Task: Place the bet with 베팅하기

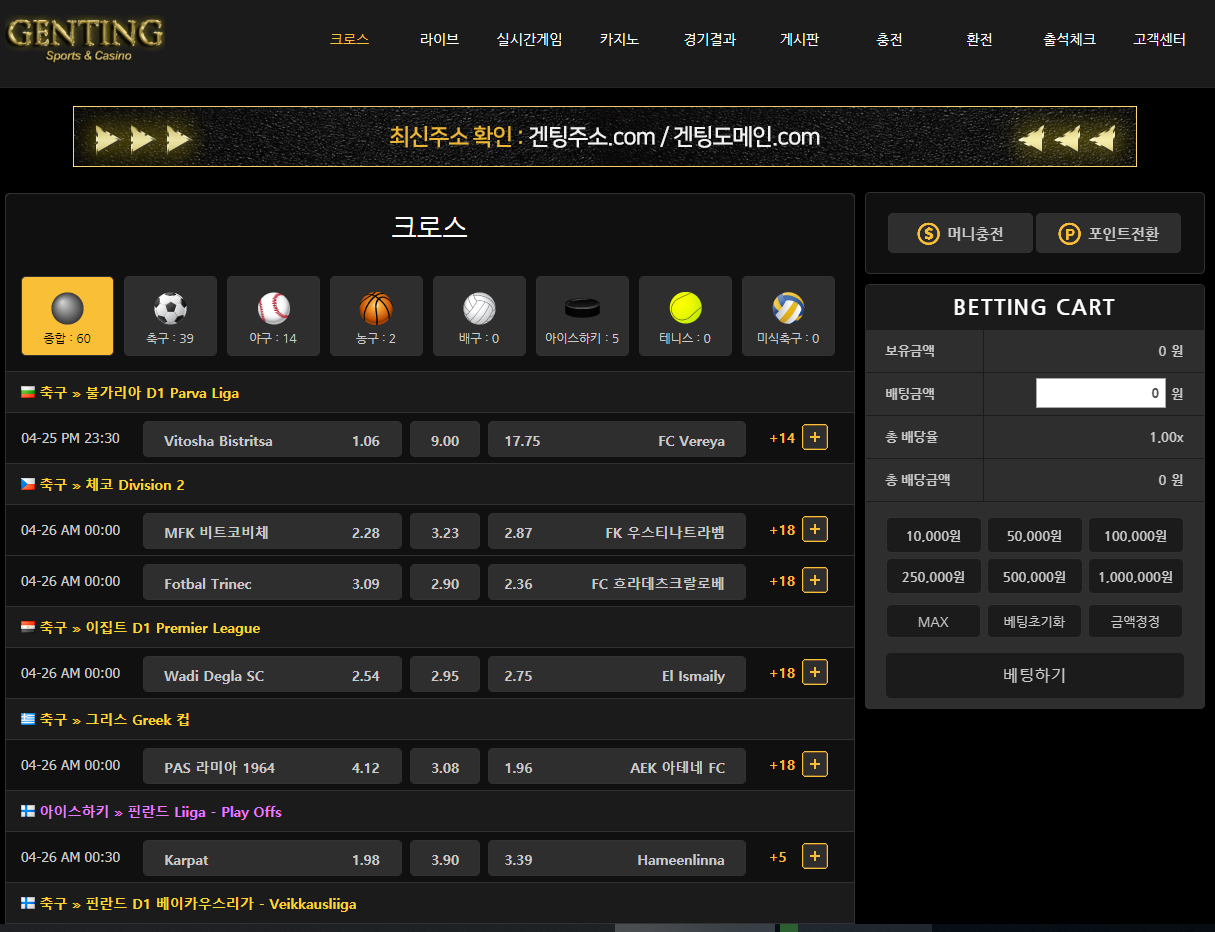Action: [1035, 675]
